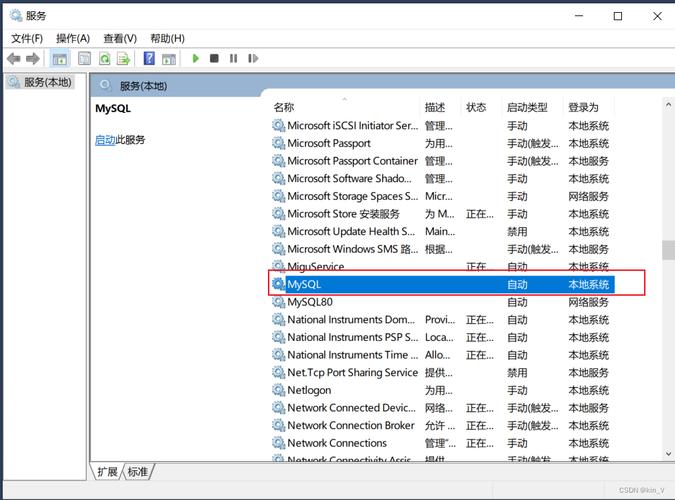Close the 服务 window

coord(657,16)
